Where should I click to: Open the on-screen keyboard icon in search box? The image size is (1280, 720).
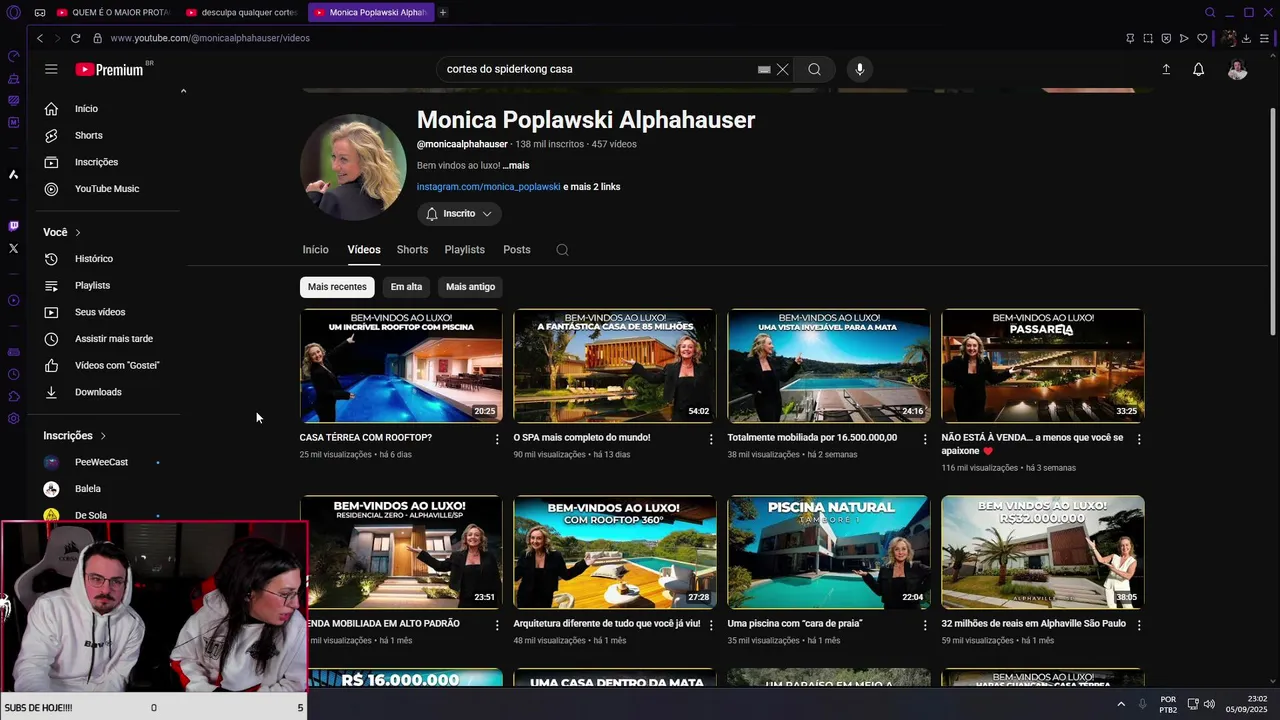point(764,70)
